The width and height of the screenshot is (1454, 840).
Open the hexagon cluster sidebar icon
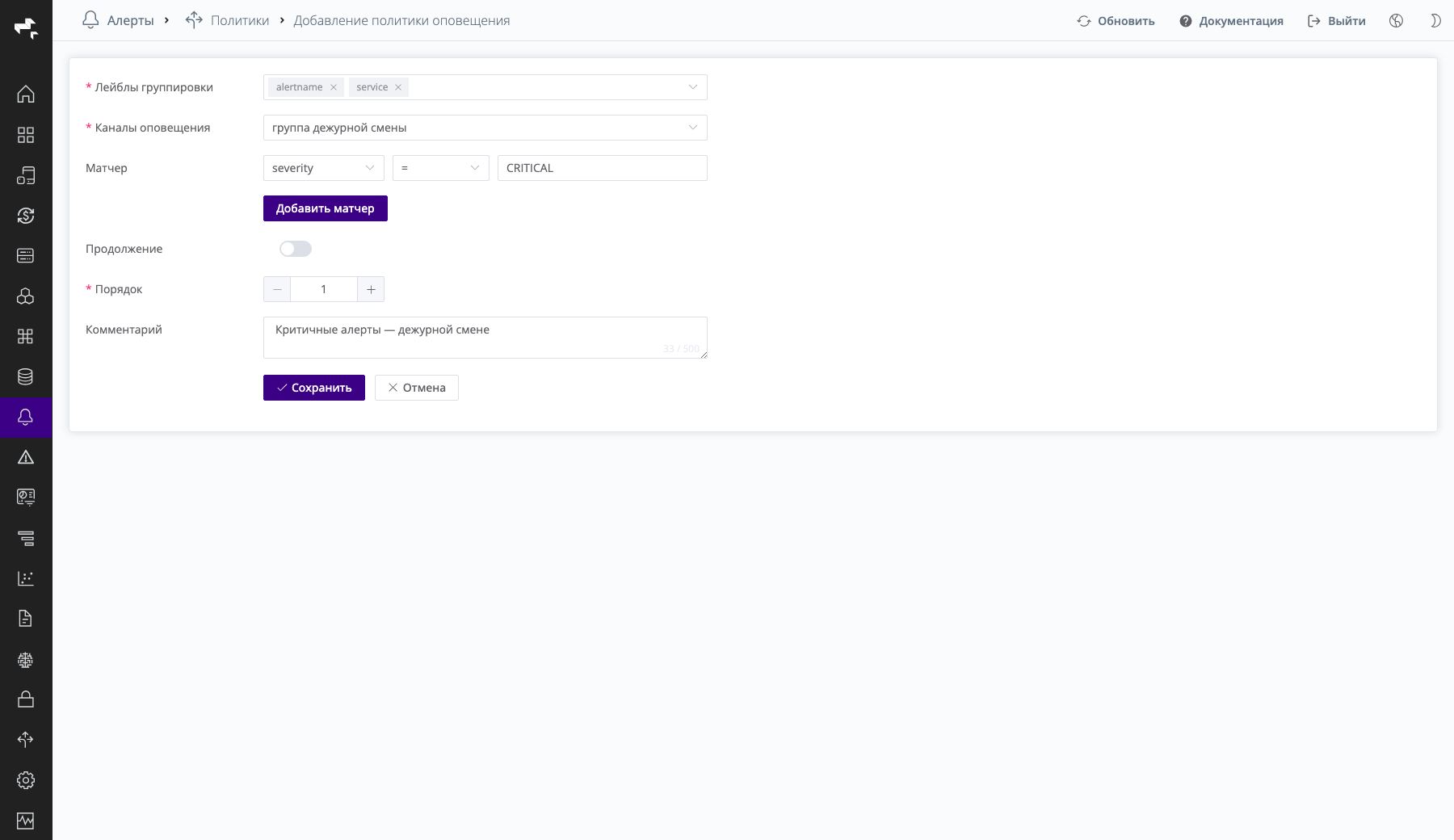(x=26, y=296)
